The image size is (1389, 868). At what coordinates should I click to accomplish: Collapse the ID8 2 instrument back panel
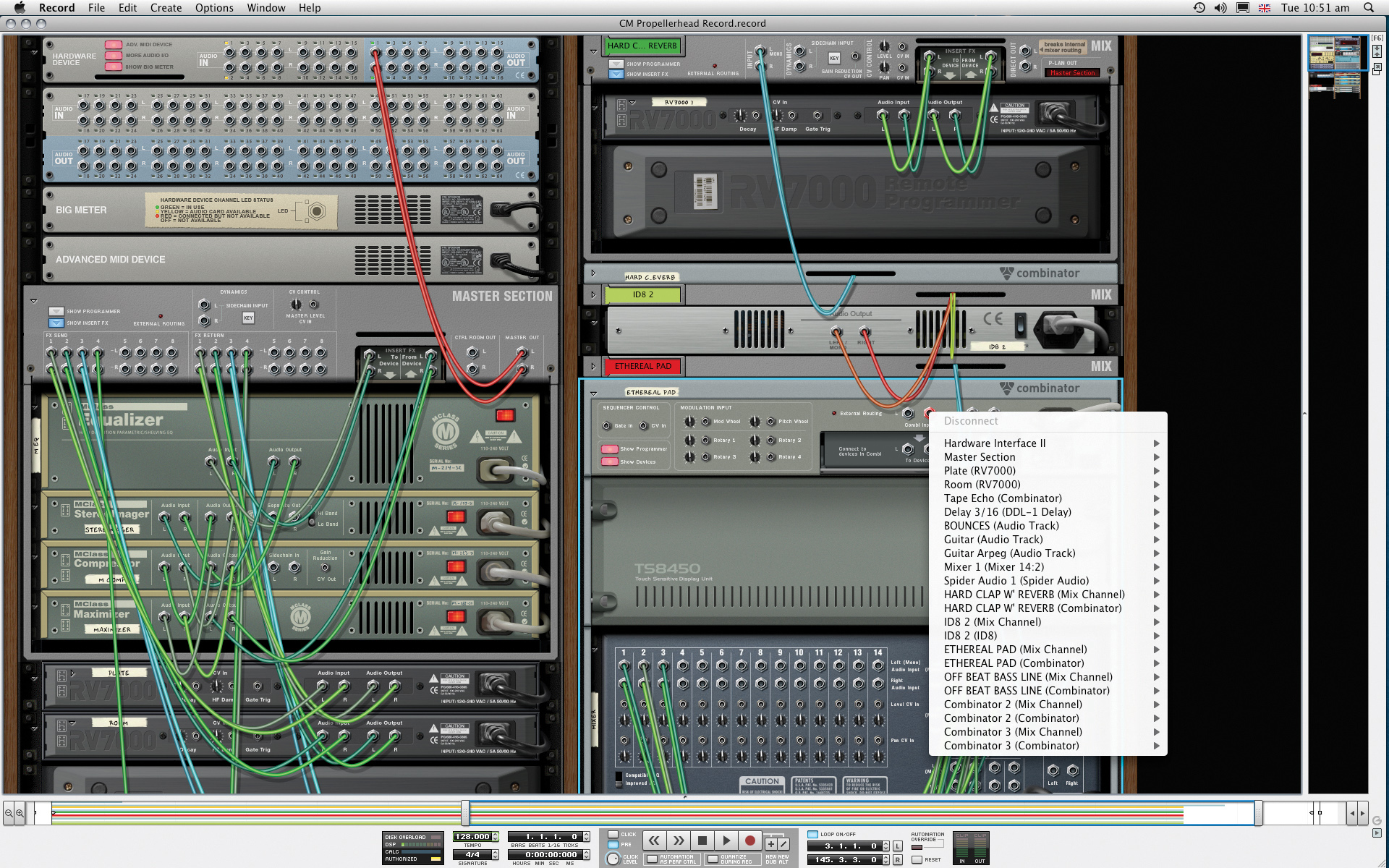pyautogui.click(x=593, y=323)
